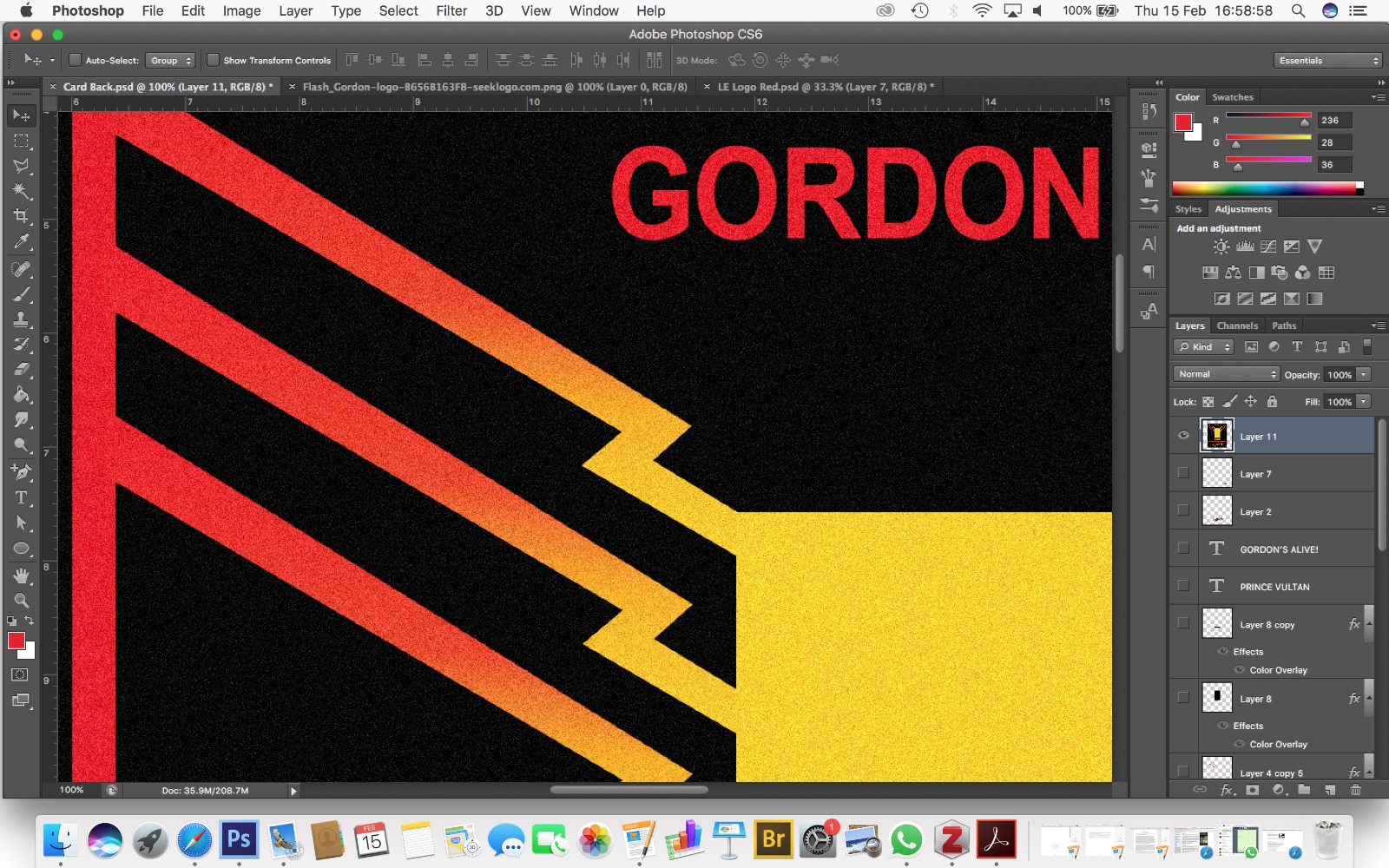Switch to the Styles panel tab
This screenshot has height=868, width=1389.
[x=1188, y=209]
